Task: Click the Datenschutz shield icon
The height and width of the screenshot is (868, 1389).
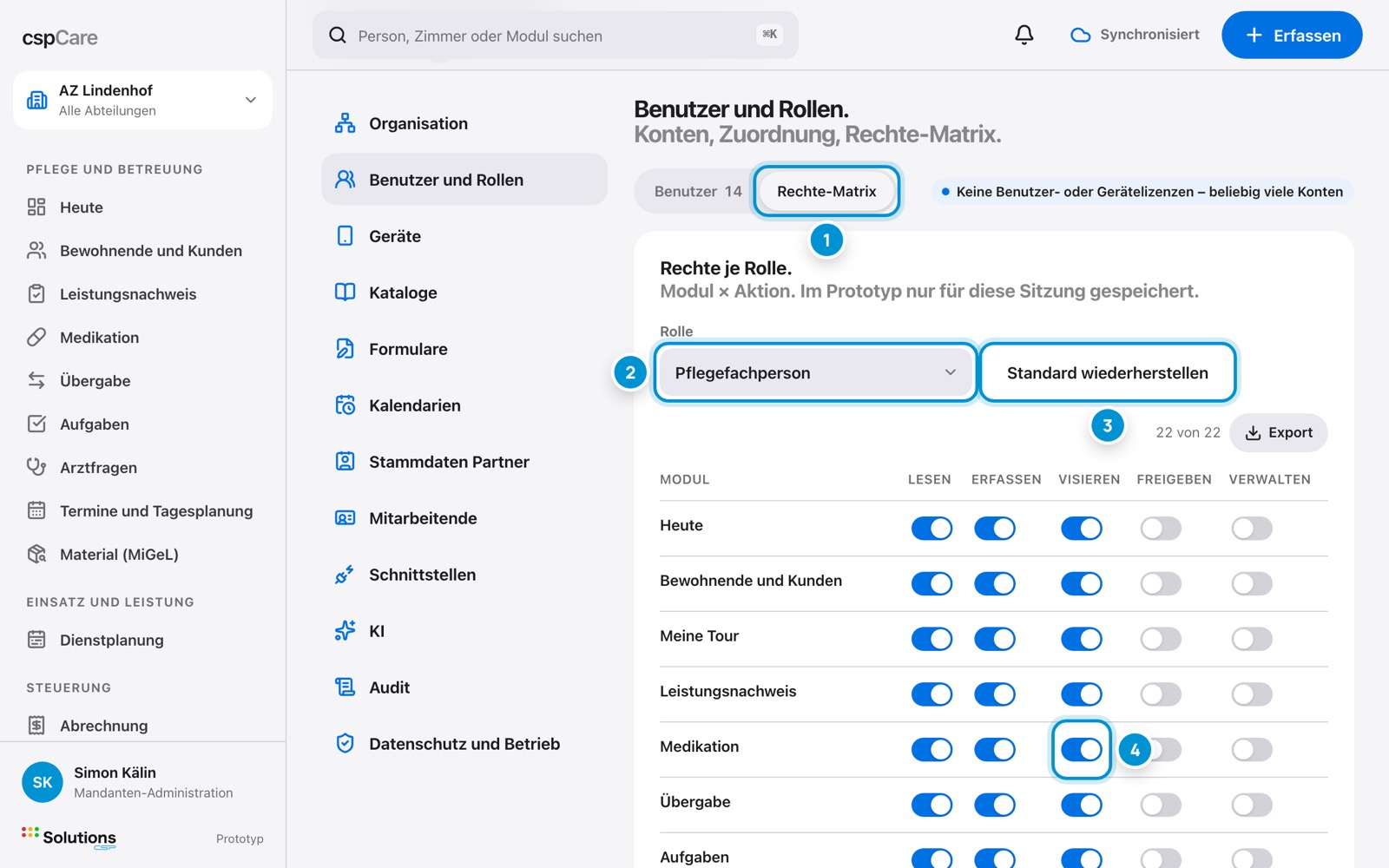Action: [345, 744]
